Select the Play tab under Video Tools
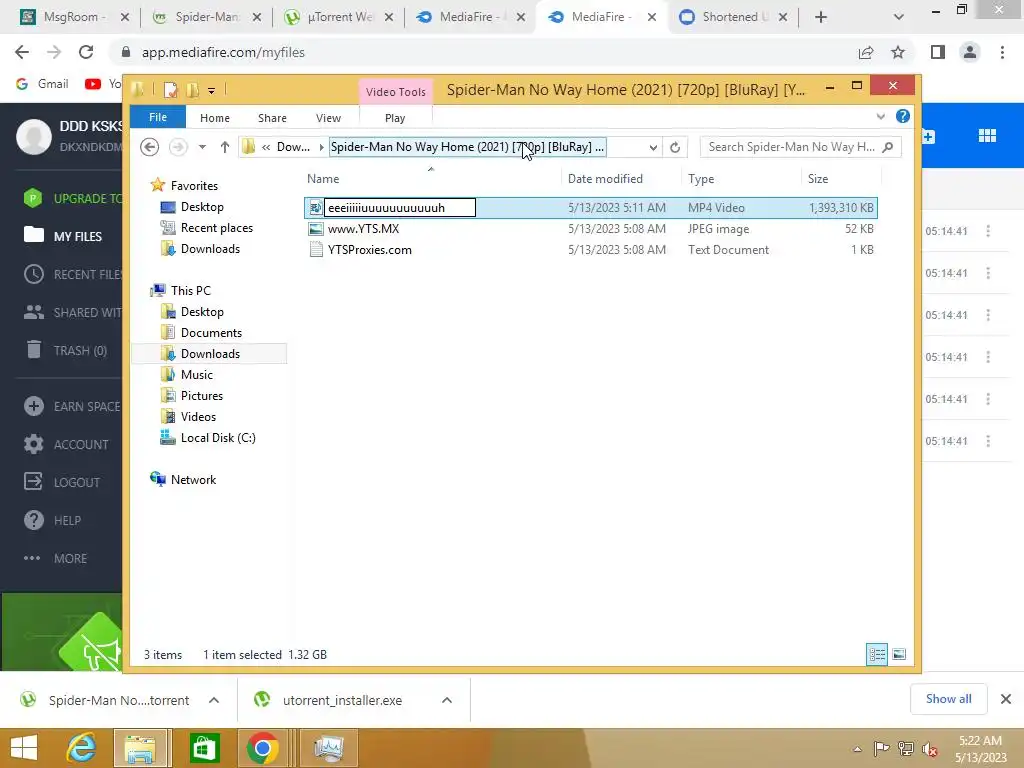Viewport: 1024px width, 768px height. pos(395,118)
